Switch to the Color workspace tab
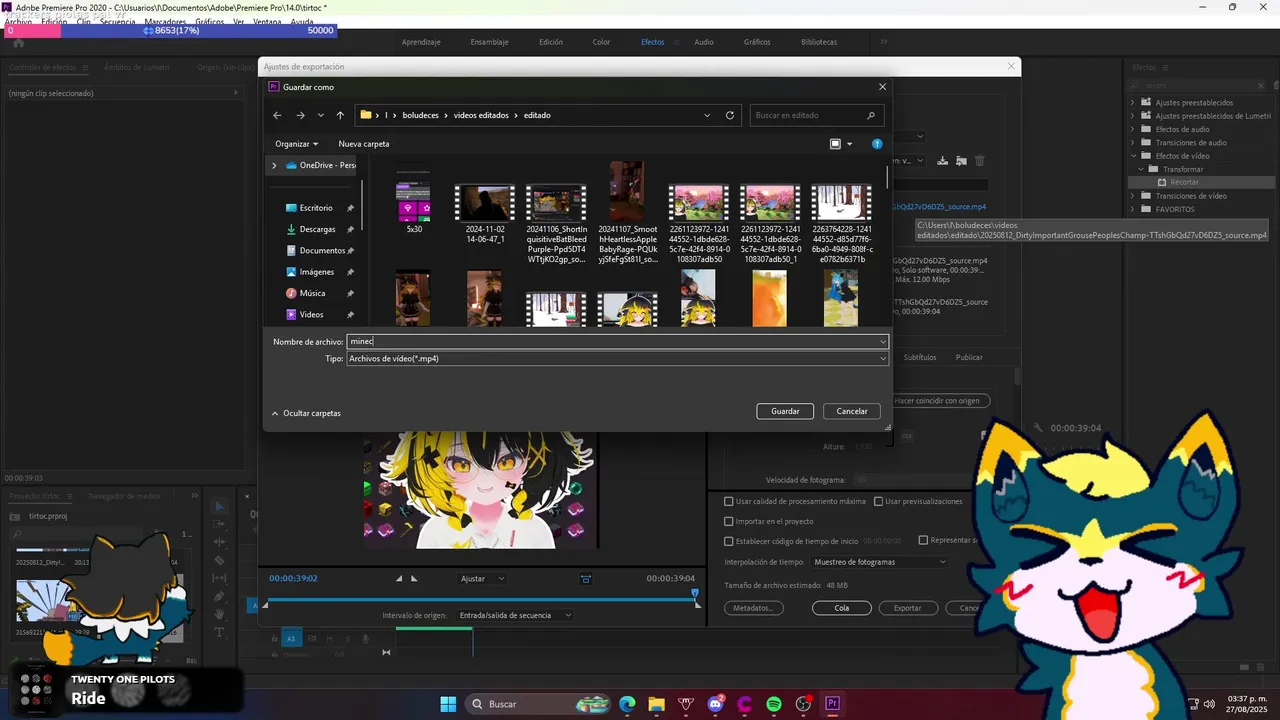Viewport: 1280px width, 720px height. tap(601, 42)
